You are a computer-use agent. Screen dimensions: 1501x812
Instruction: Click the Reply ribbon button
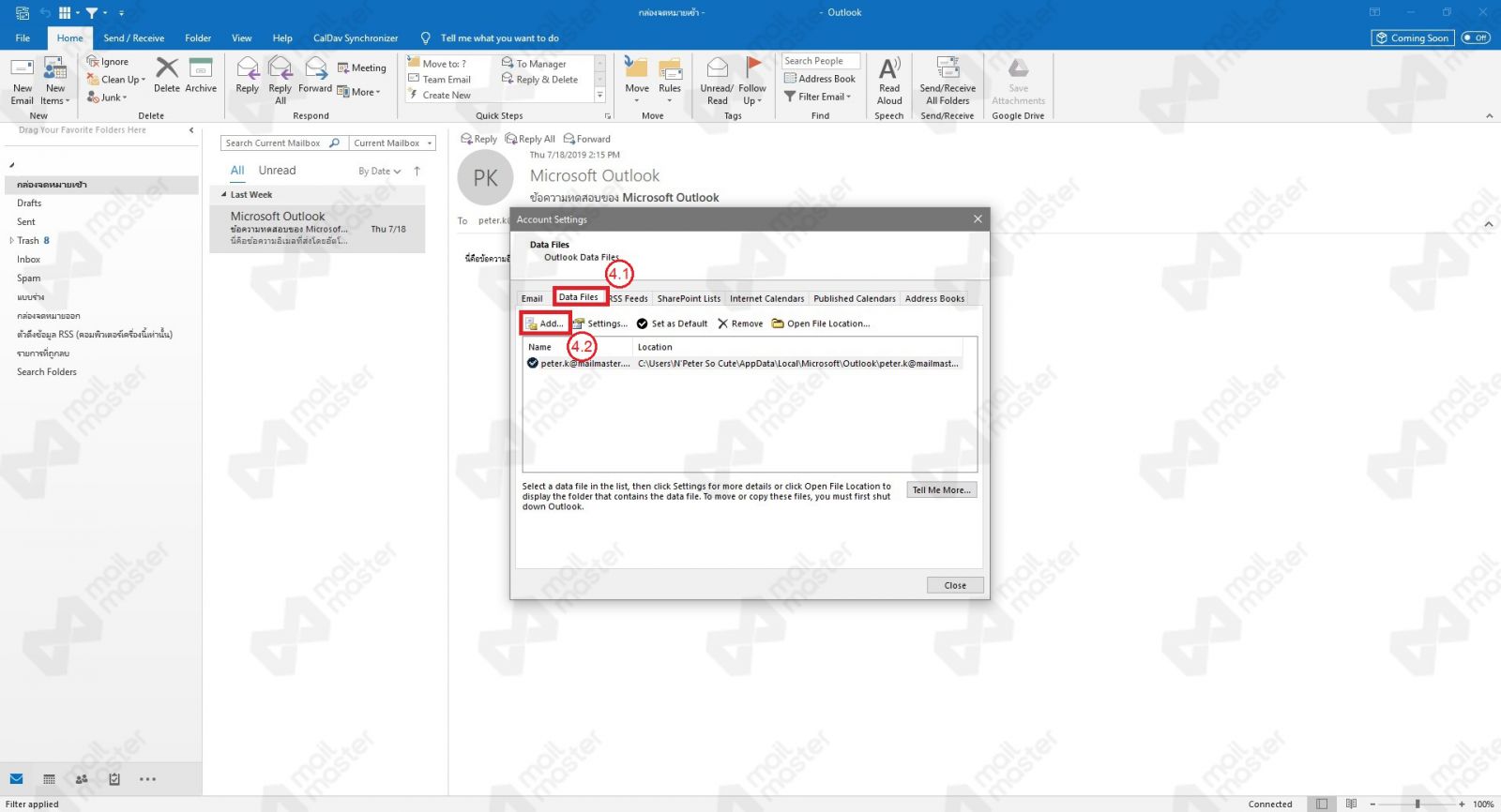tap(248, 75)
